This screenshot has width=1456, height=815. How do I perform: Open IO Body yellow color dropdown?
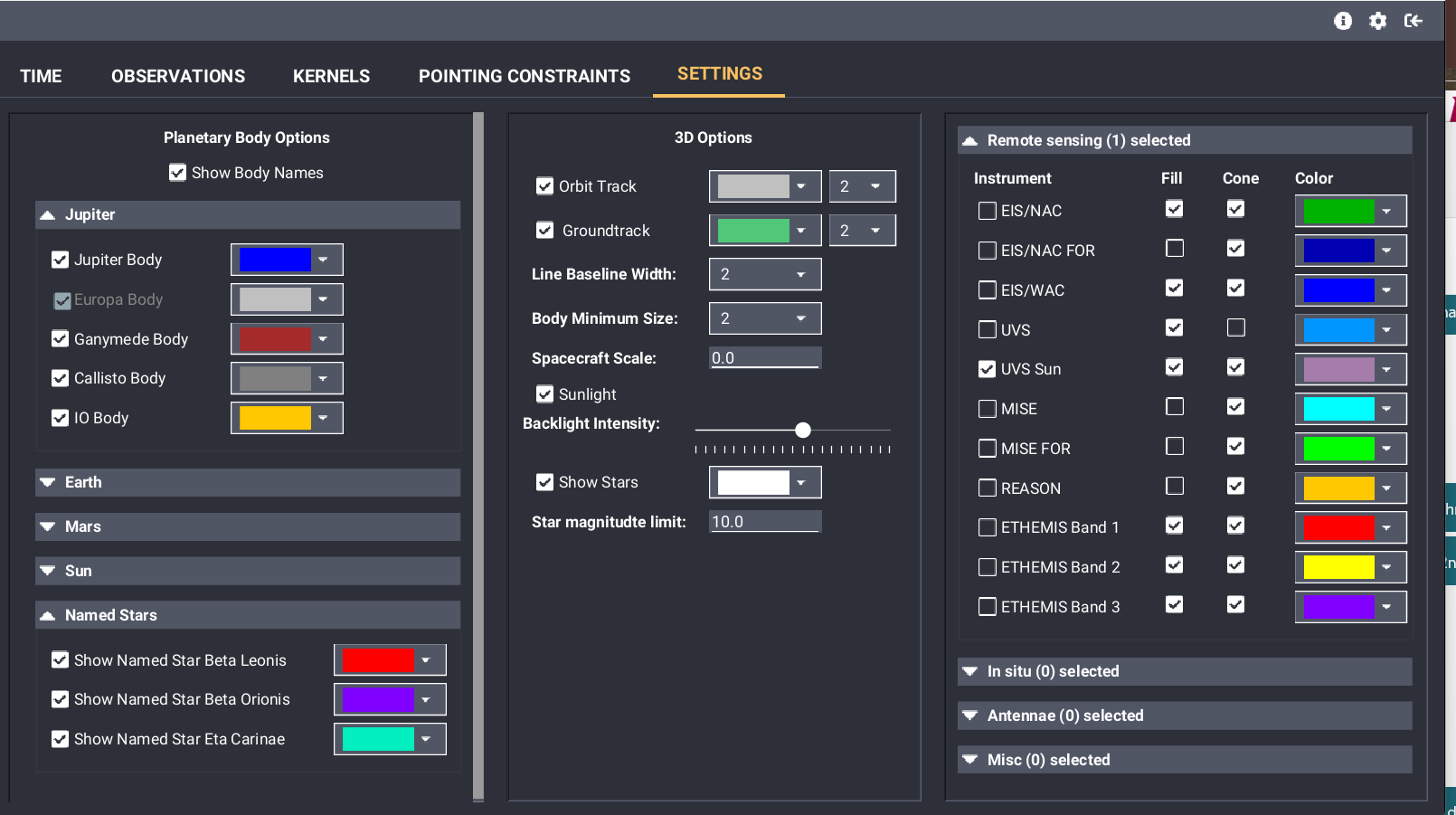[x=287, y=418]
